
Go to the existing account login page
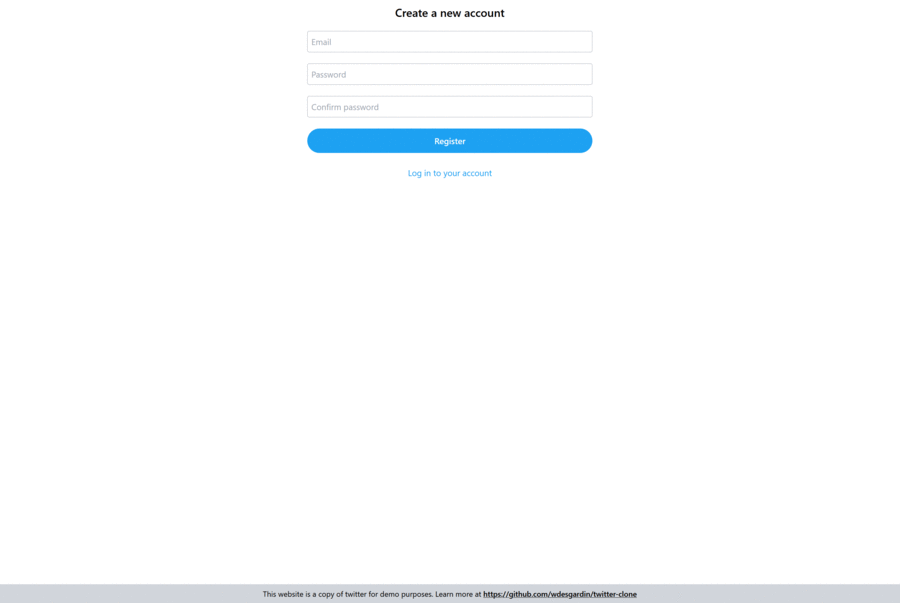(449, 173)
